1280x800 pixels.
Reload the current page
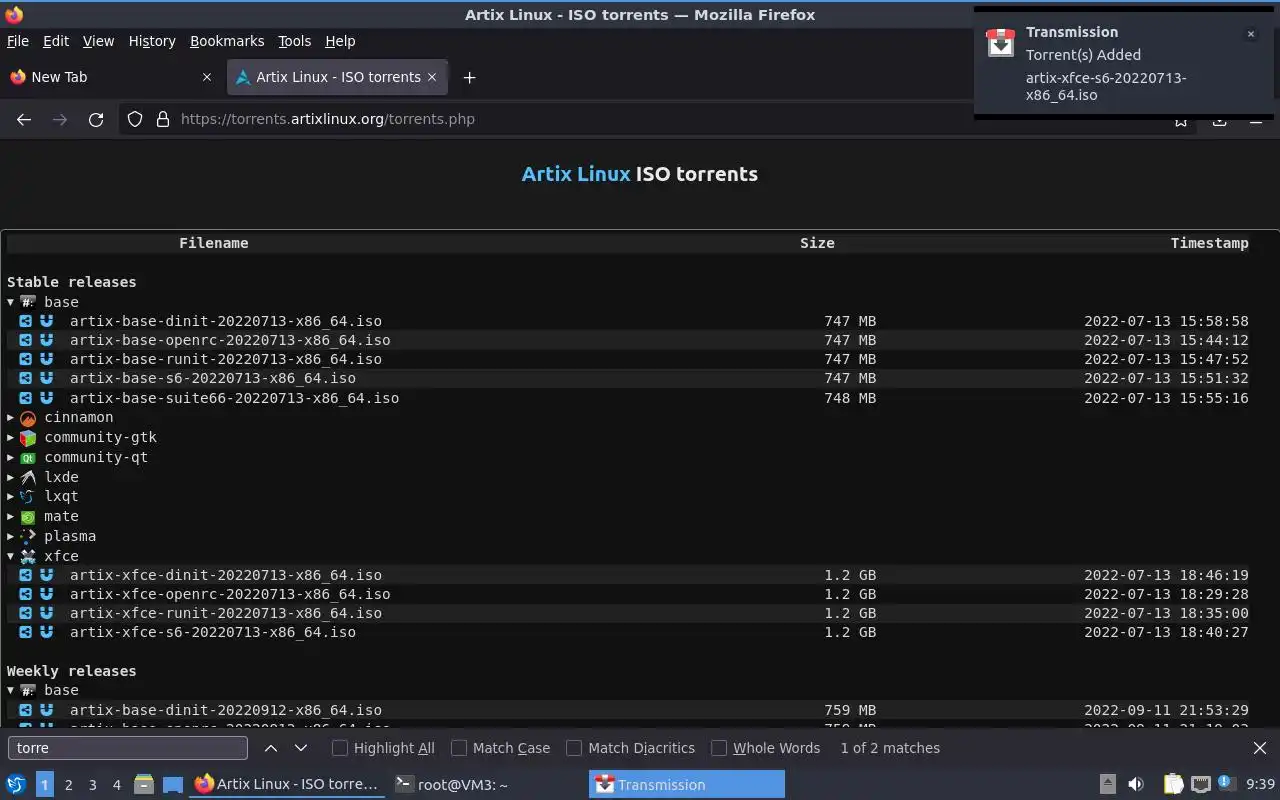tap(96, 119)
